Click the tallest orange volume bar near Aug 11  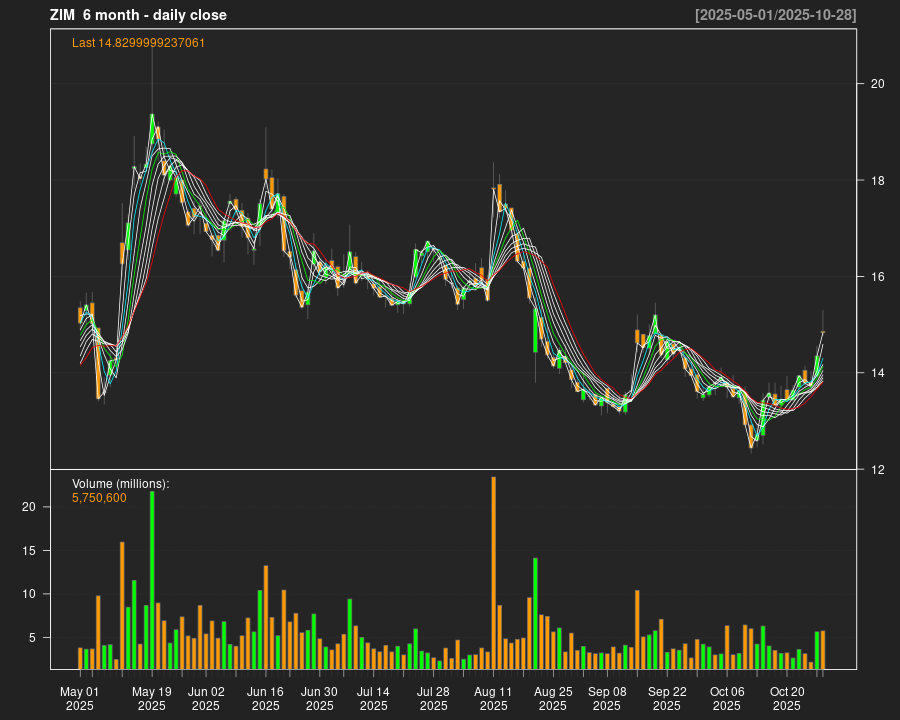[x=493, y=572]
